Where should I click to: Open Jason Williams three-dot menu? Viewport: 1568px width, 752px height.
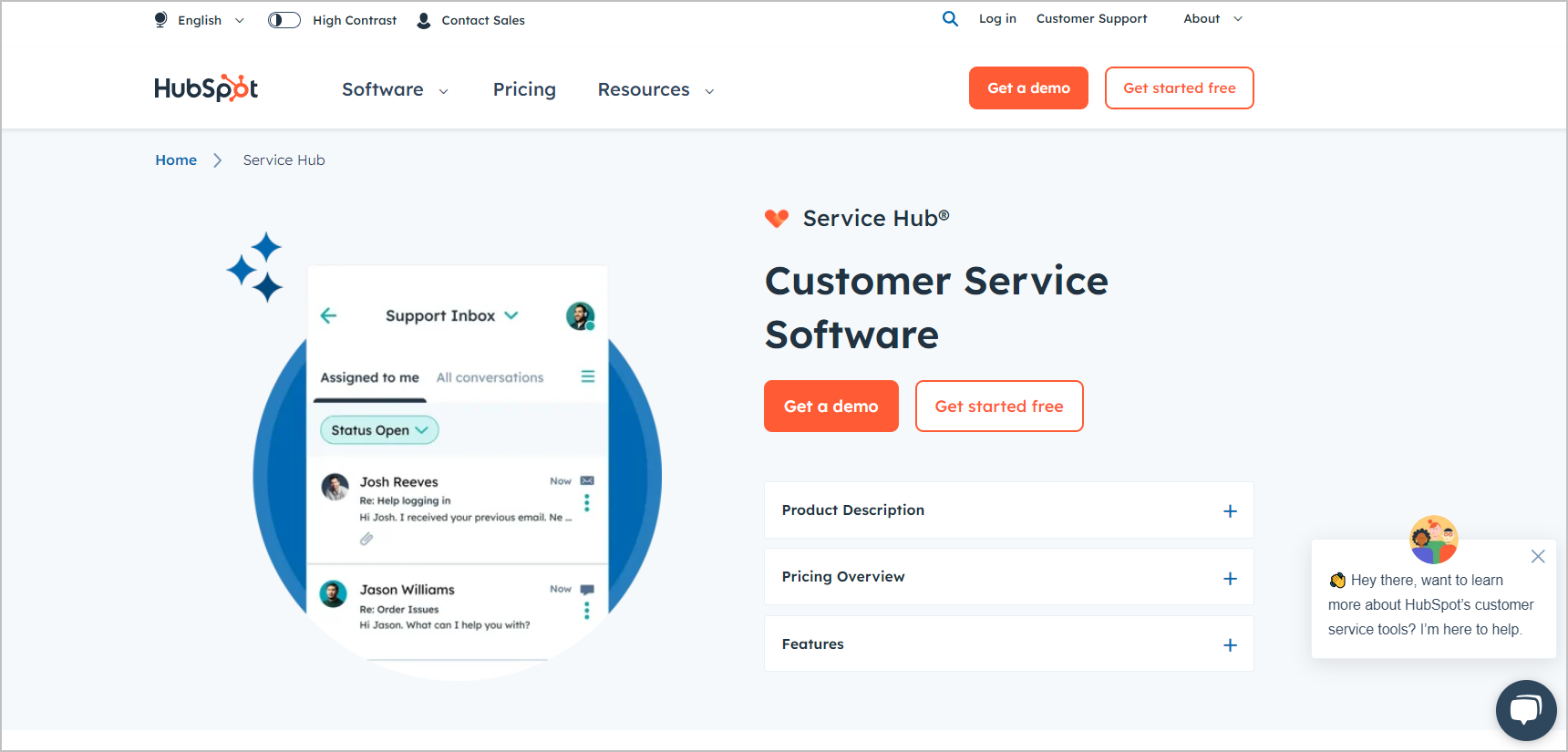[x=587, y=610]
